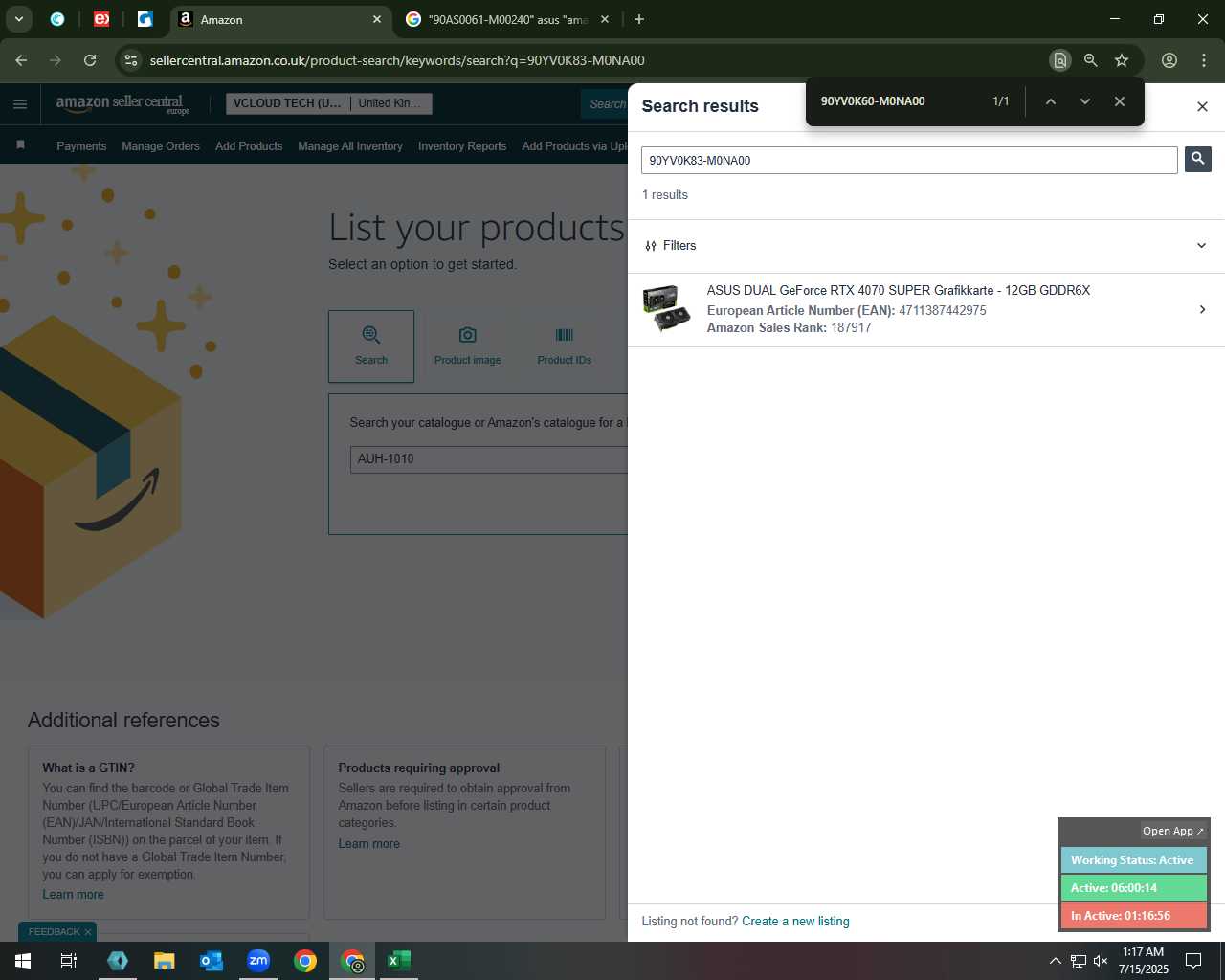This screenshot has height=980, width=1225.
Task: Close the Search results panel
Action: pos(1202,106)
